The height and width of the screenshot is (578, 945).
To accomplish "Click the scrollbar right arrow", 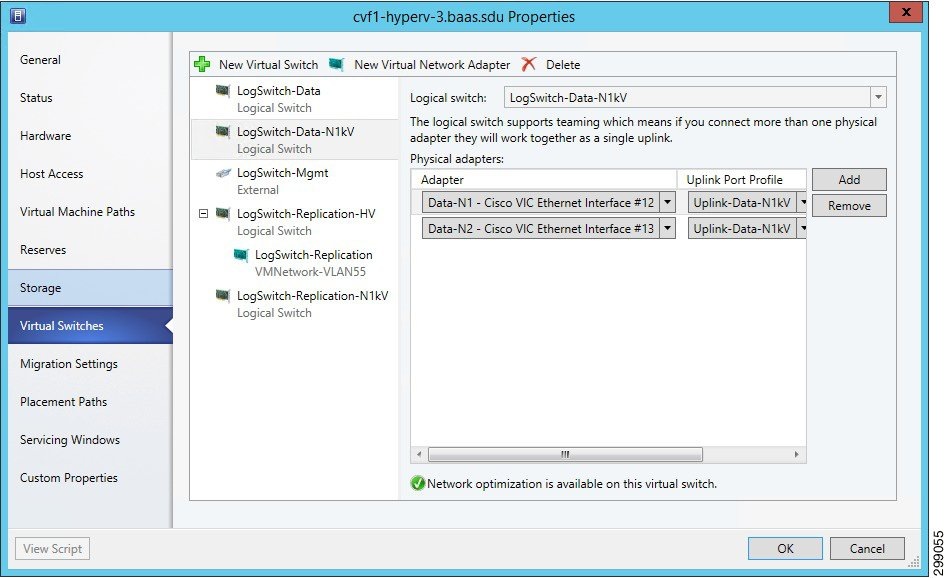I will [x=797, y=454].
